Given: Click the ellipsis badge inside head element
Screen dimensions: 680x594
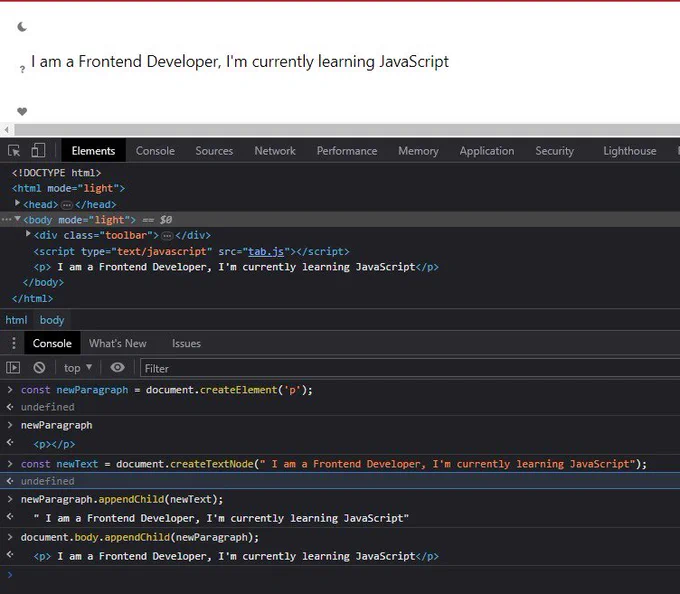Looking at the screenshot, I should pyautogui.click(x=66, y=205).
